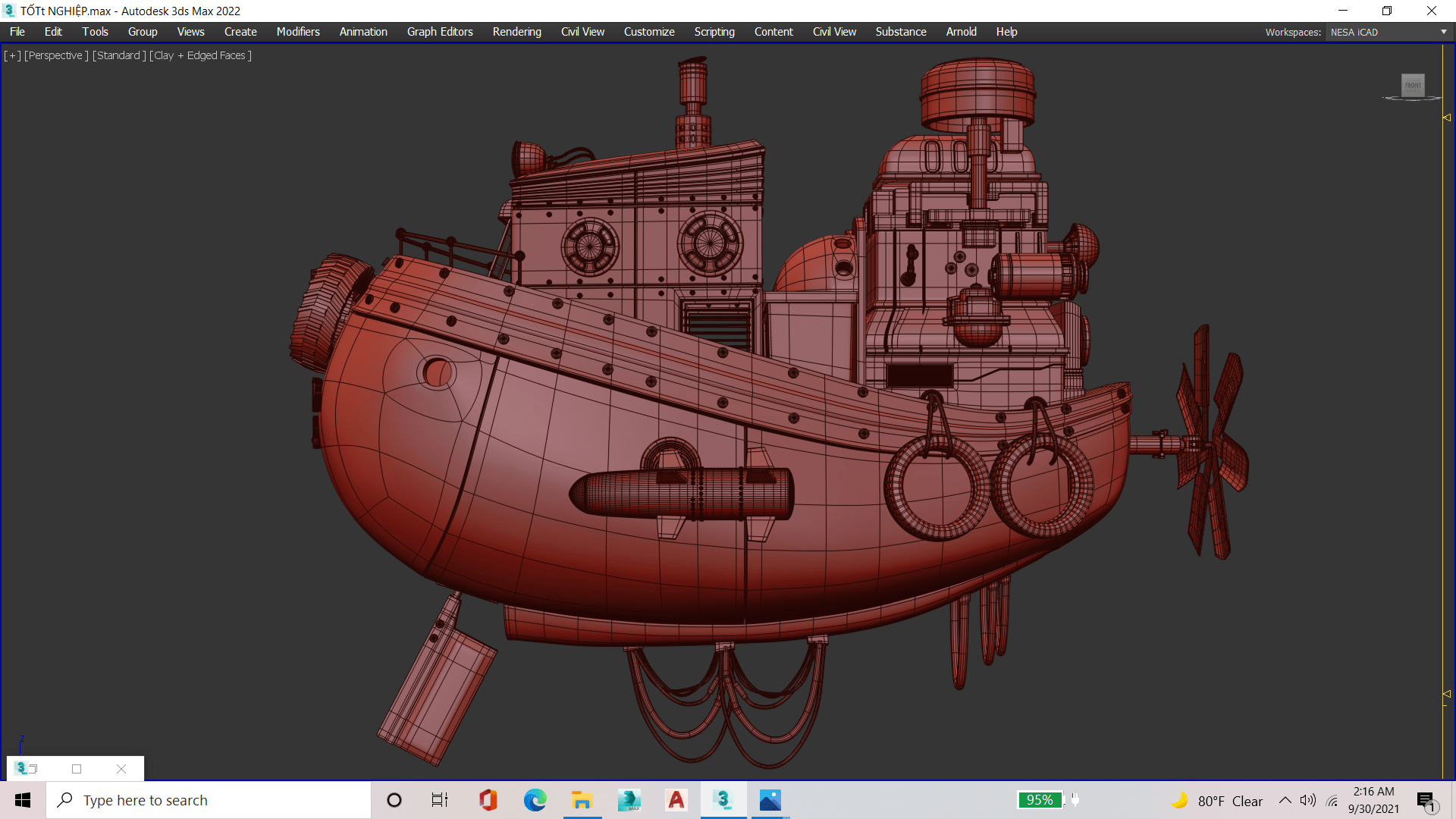Screen dimensions: 1456x819
Task: Open the Graph Editors menu
Action: coord(440,32)
